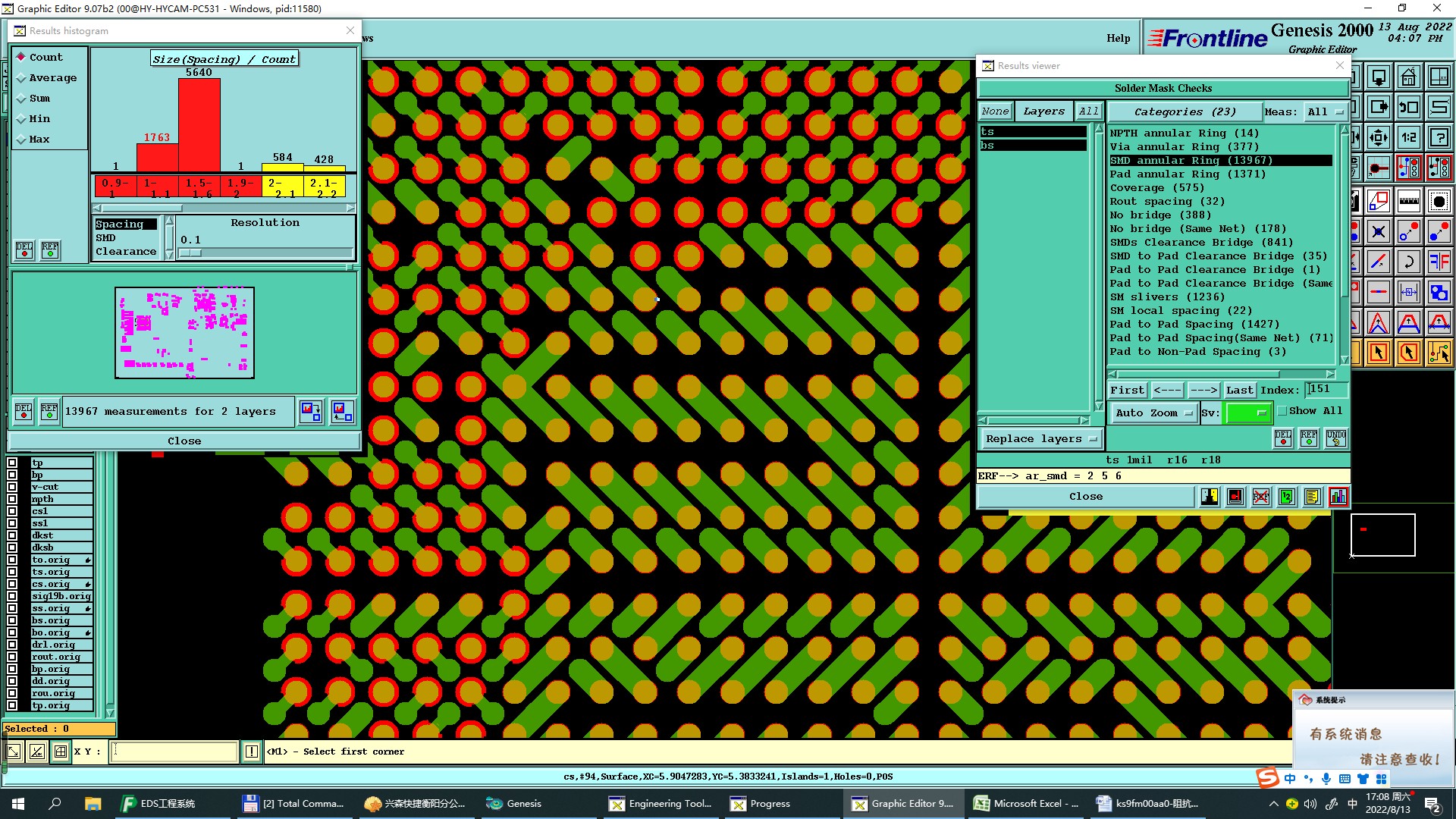
Task: Open the results histogram icon
Action: click(1338, 497)
